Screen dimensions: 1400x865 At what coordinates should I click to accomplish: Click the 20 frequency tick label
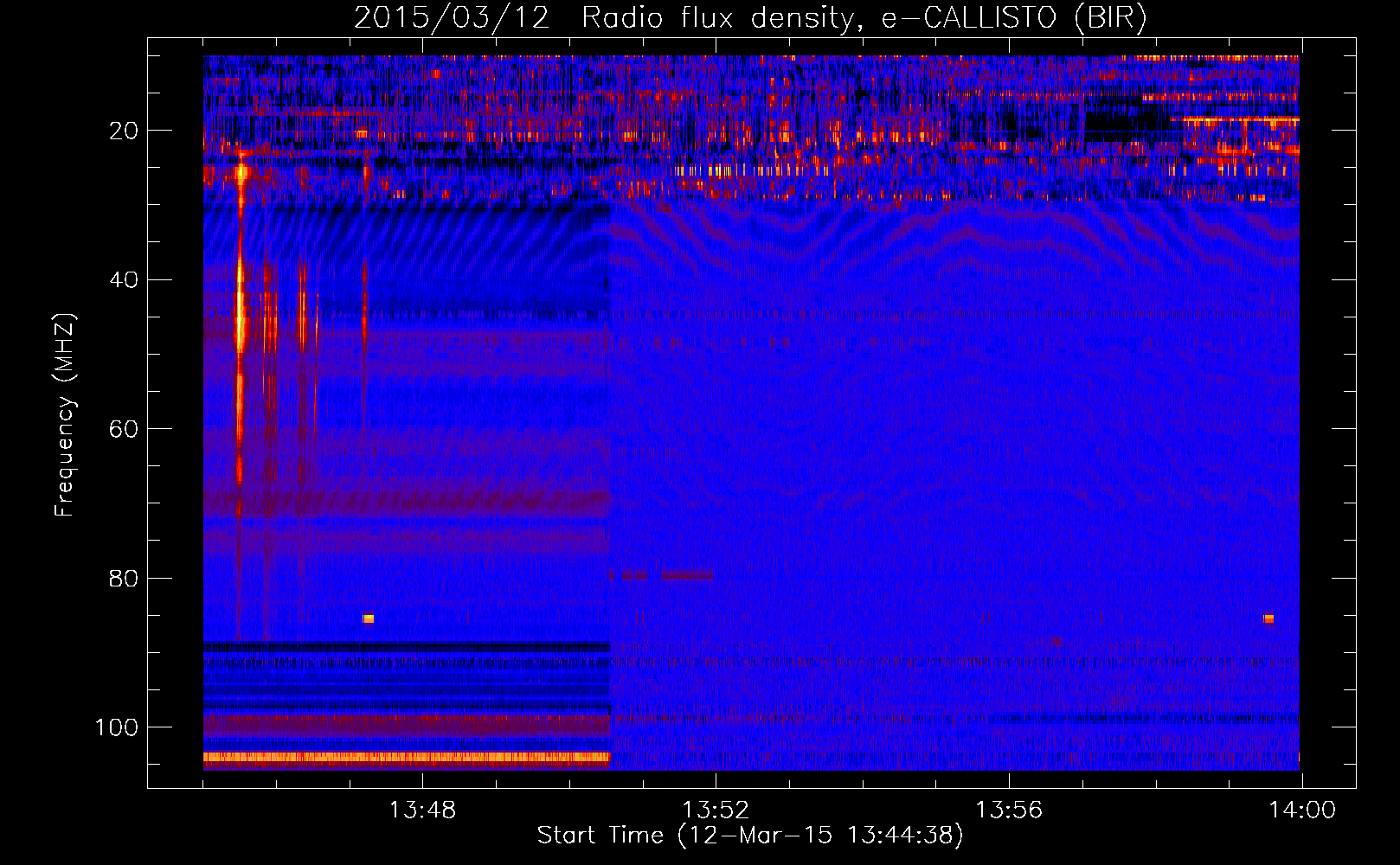point(124,131)
